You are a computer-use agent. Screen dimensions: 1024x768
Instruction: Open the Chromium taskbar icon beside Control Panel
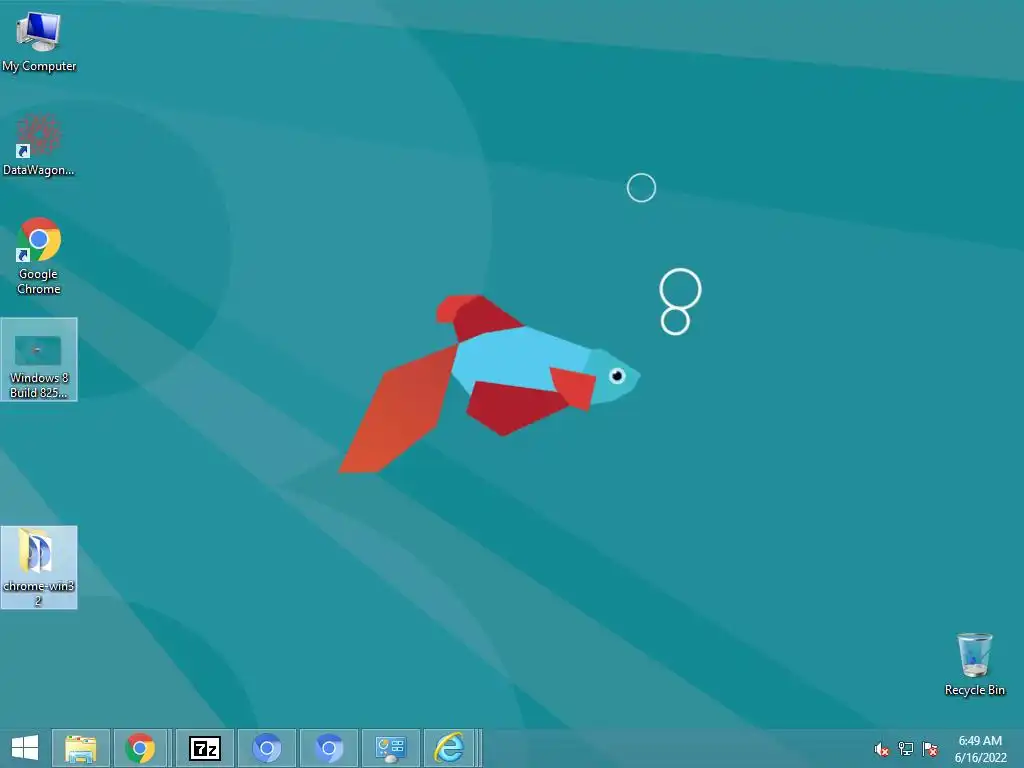328,748
